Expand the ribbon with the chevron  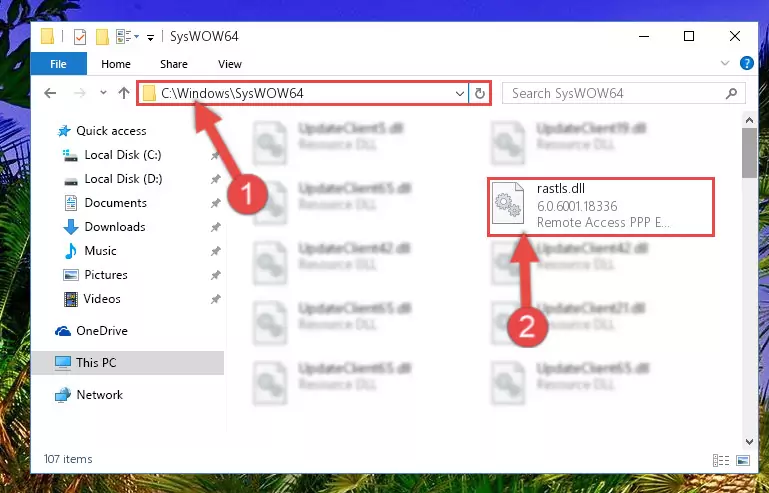tap(724, 63)
